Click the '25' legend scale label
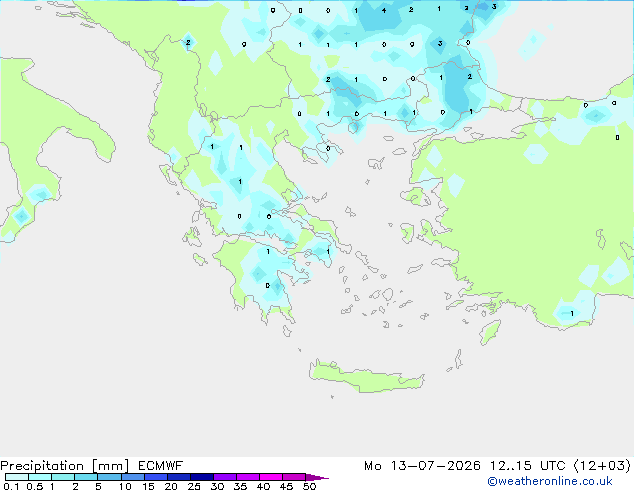The image size is (634, 490). click(x=194, y=486)
